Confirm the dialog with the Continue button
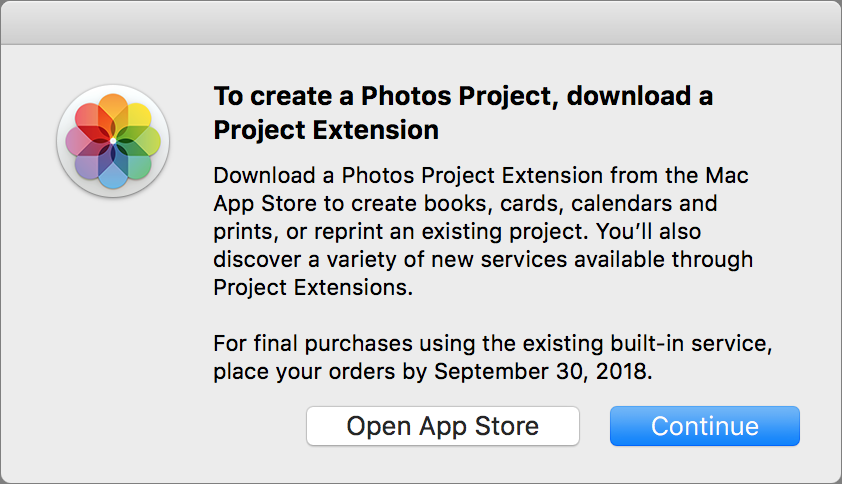 coord(705,426)
